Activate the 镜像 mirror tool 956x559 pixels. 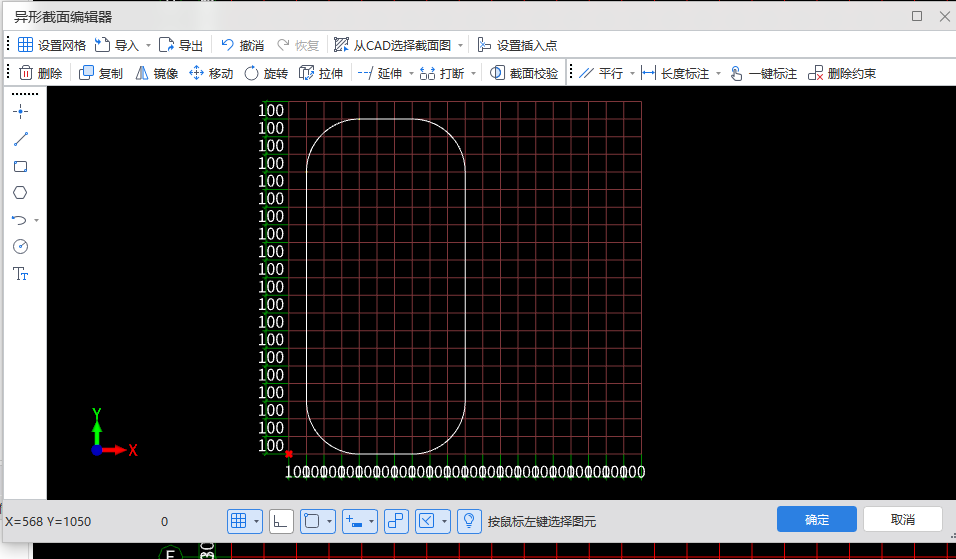(x=157, y=73)
